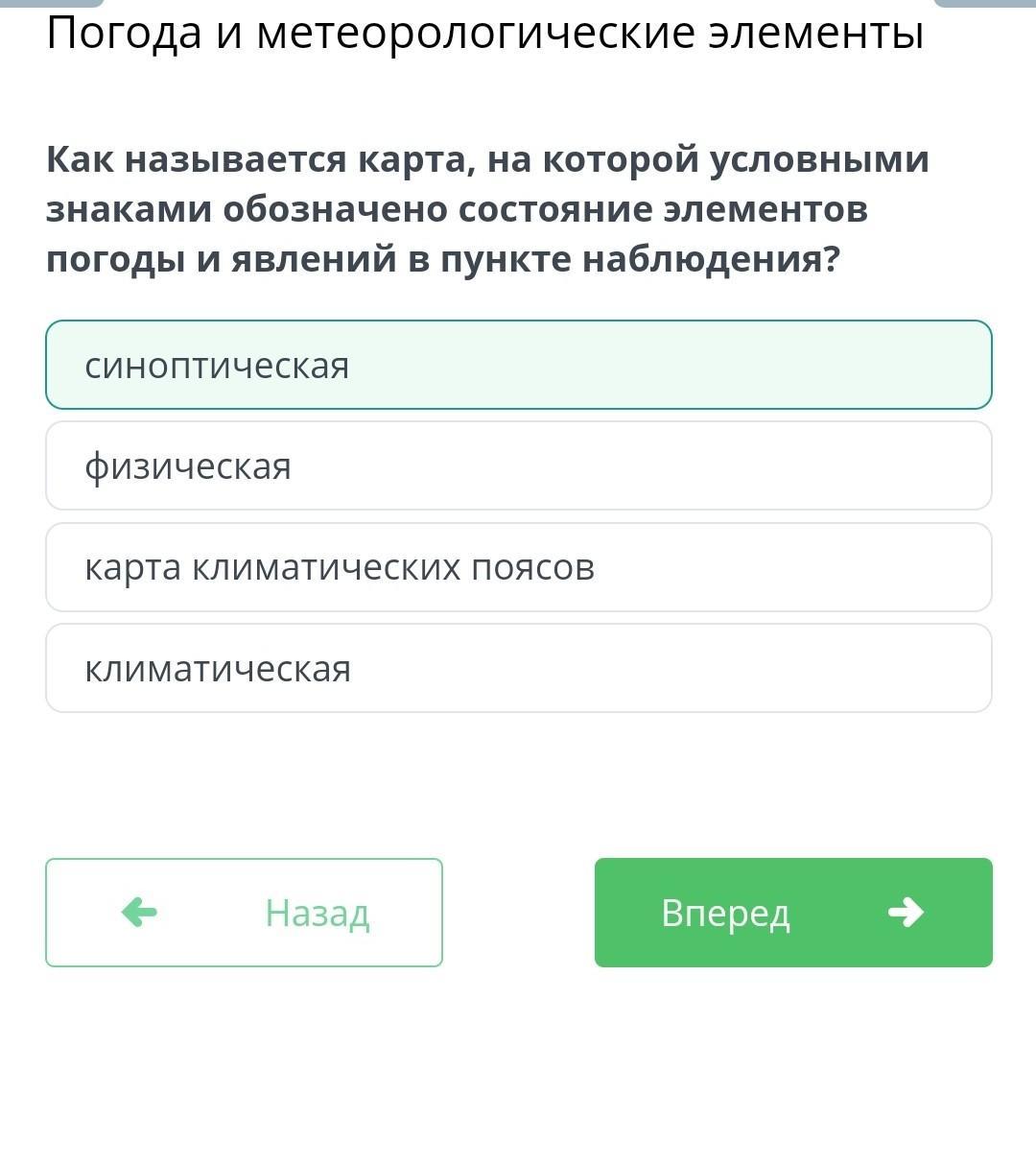Image resolution: width=1036 pixels, height=1166 pixels.
Task: Tap the gray bar fragment at top-left corner
Action: pyautogui.click(x=52, y=3)
